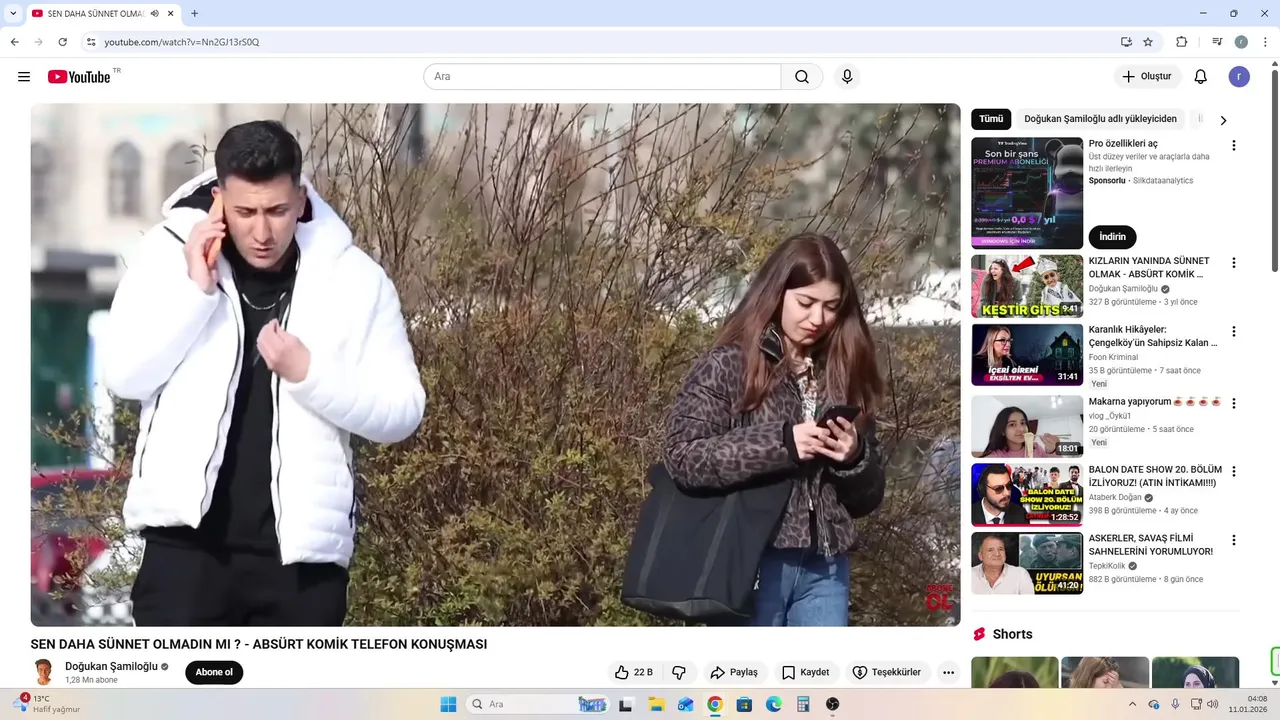This screenshot has height=720, width=1280.
Task: Open a new browser tab
Action: pyautogui.click(x=194, y=13)
